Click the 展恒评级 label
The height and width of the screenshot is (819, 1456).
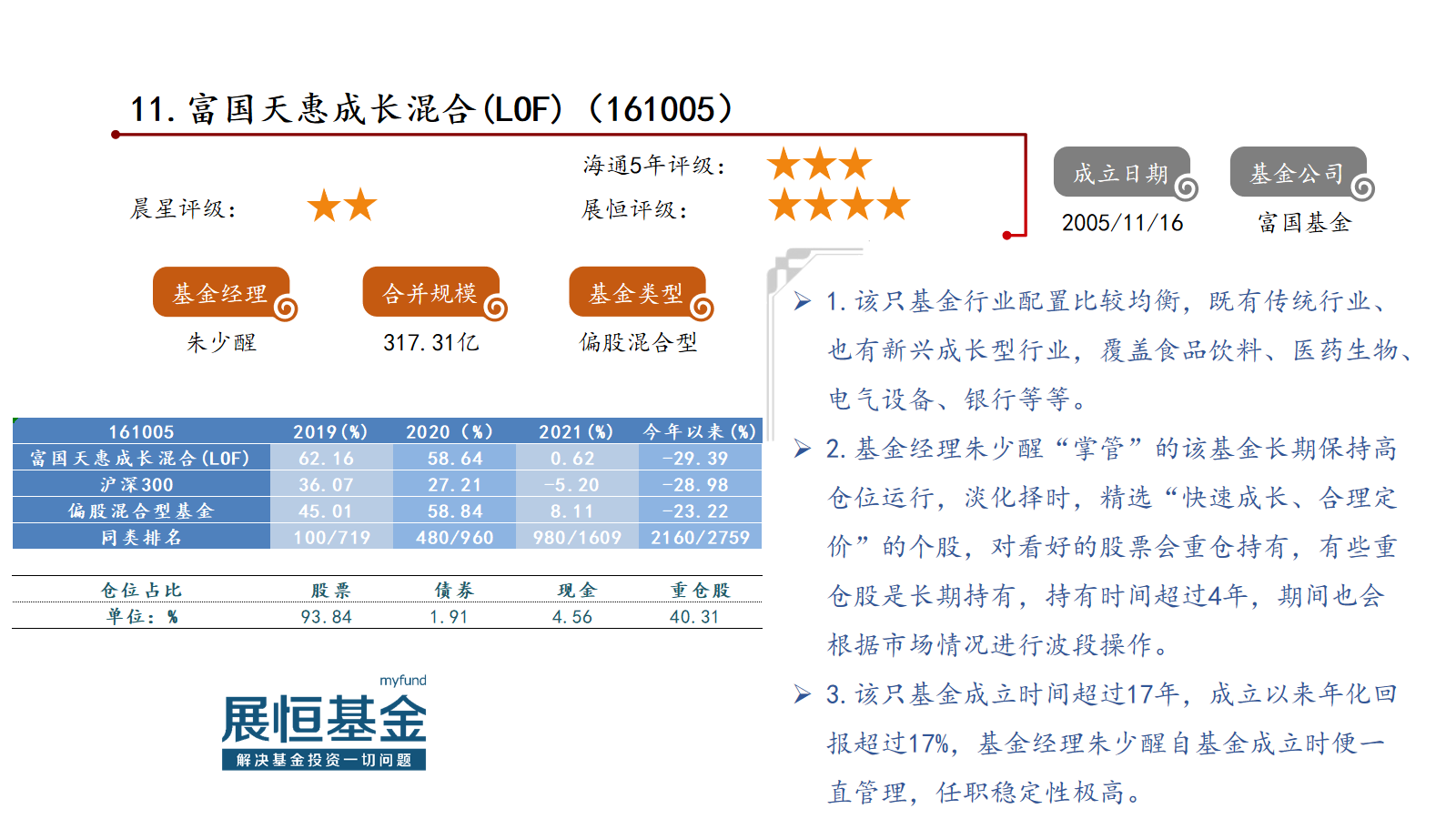point(634,209)
